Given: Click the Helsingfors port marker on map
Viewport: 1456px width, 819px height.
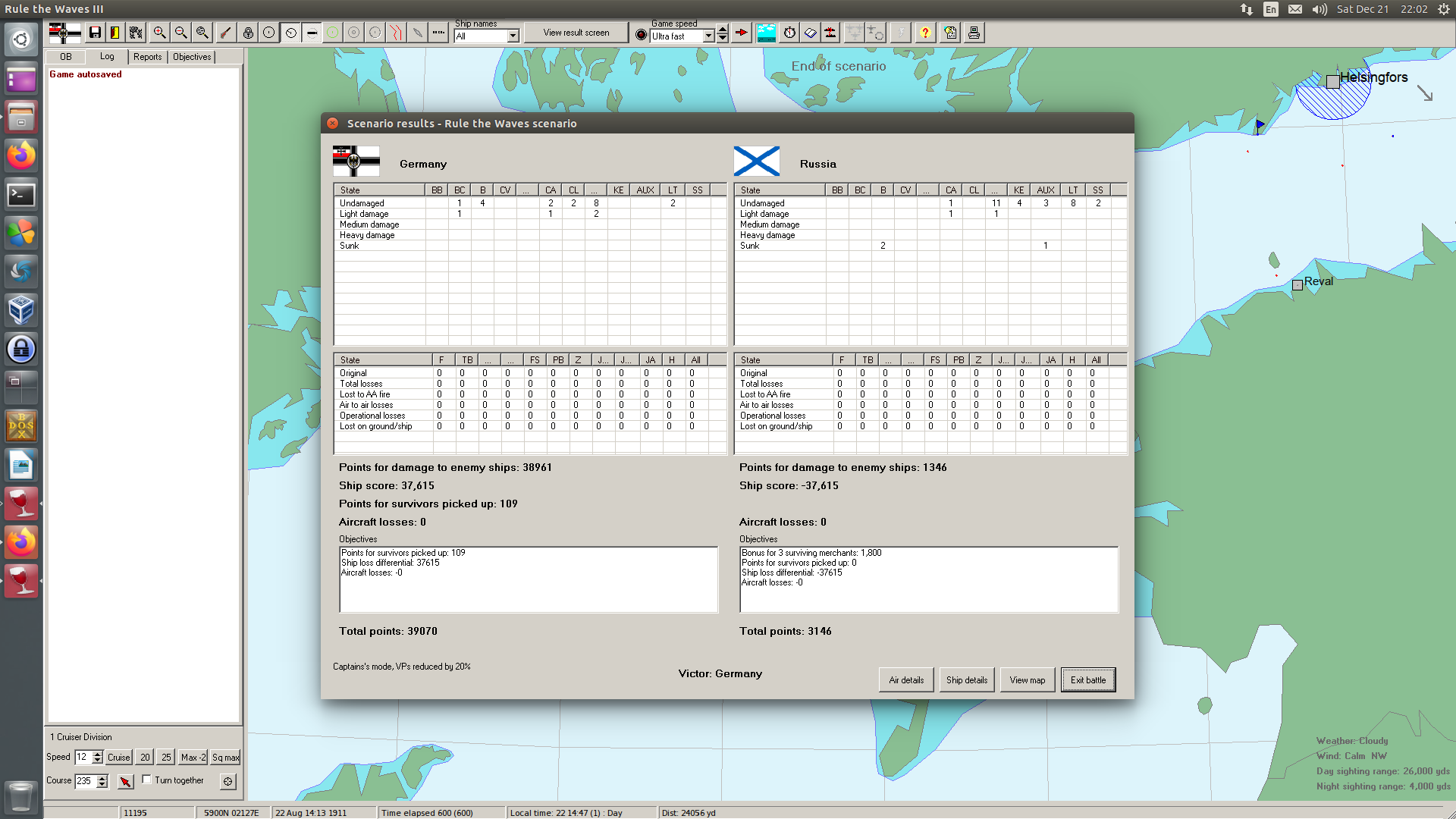Looking at the screenshot, I should coord(1332,81).
